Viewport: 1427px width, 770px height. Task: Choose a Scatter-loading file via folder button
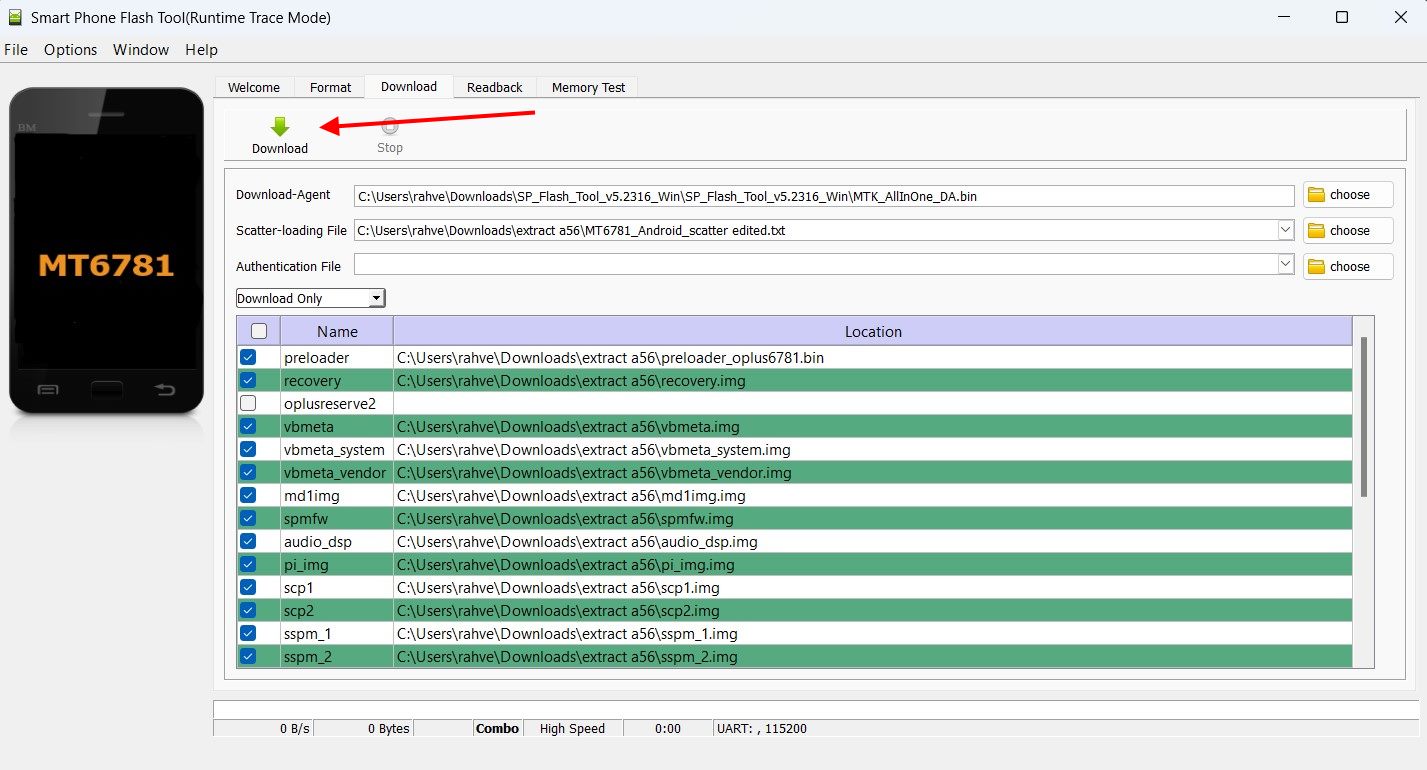point(1348,231)
